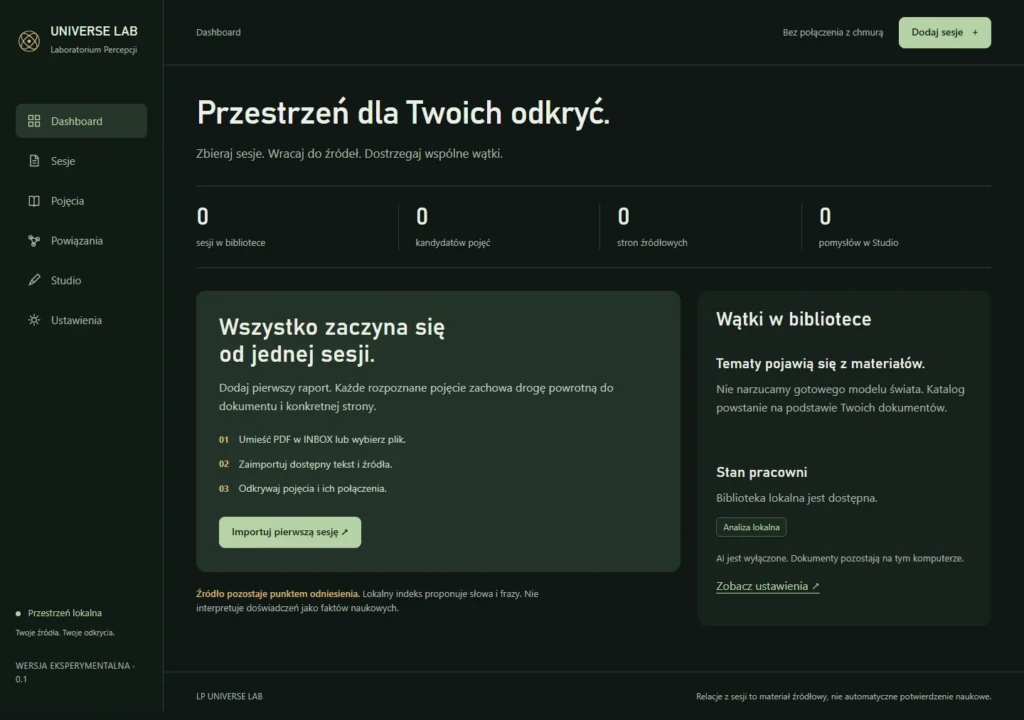Viewport: 1024px width, 720px height.
Task: Navigate to Powiązania
Action: pos(81,240)
